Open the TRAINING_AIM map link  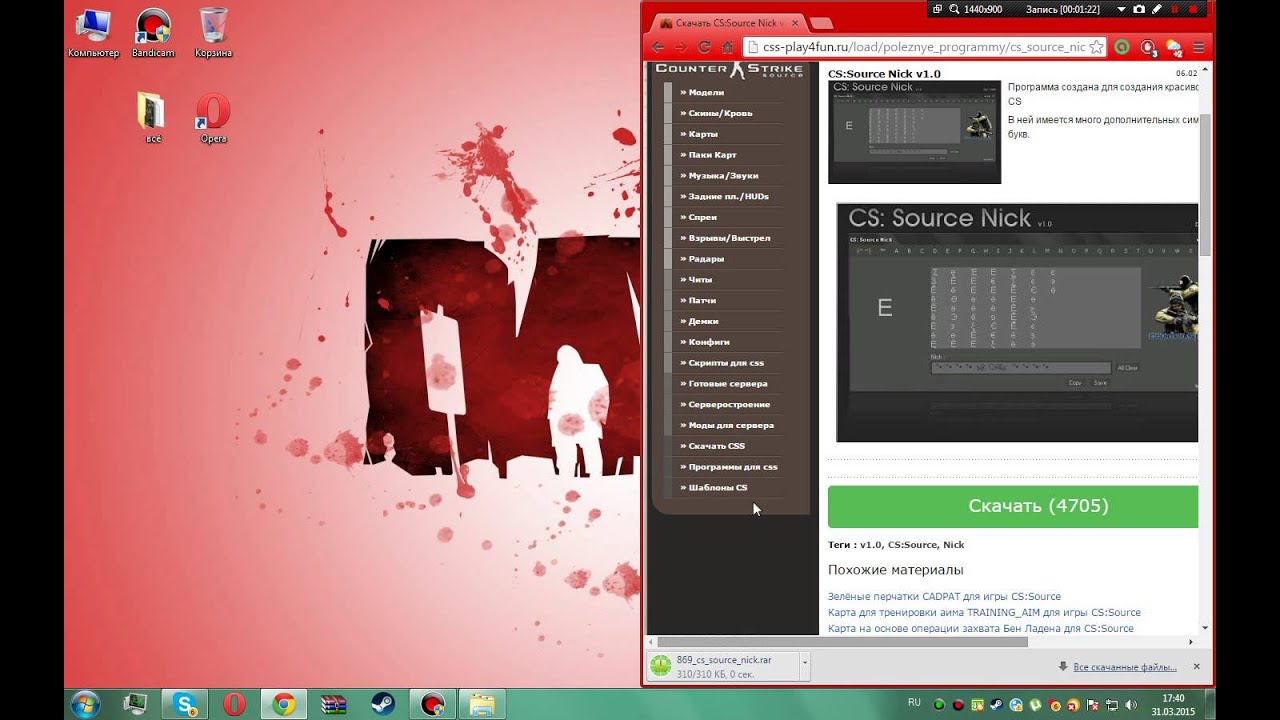(984, 612)
